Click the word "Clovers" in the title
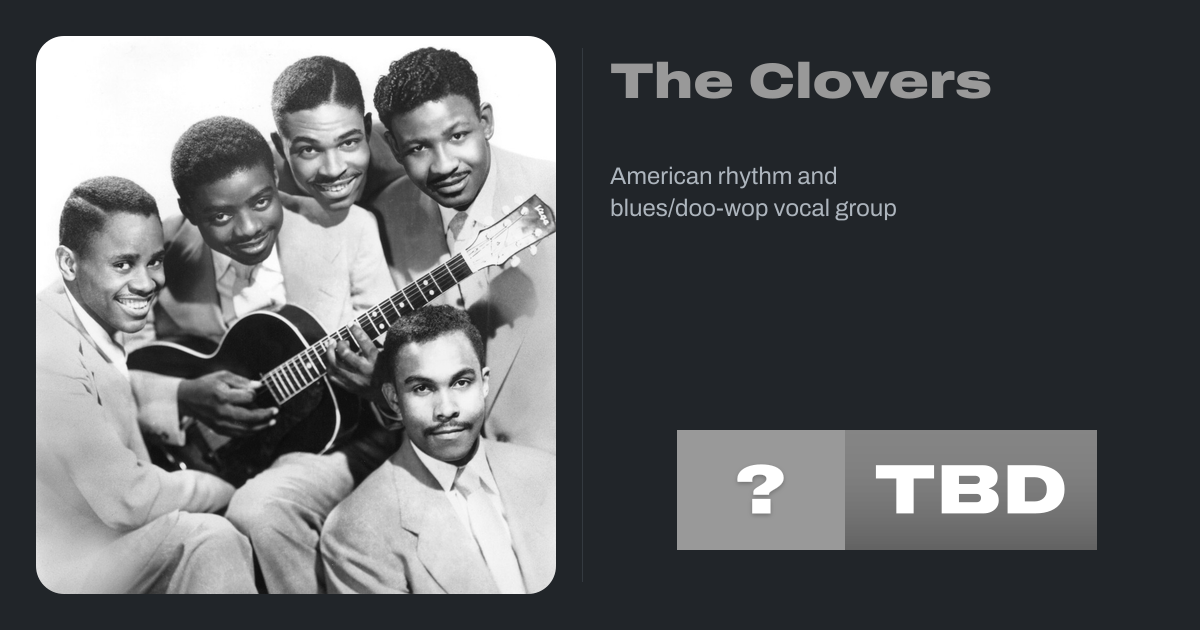This screenshot has width=1200, height=630. coord(868,81)
